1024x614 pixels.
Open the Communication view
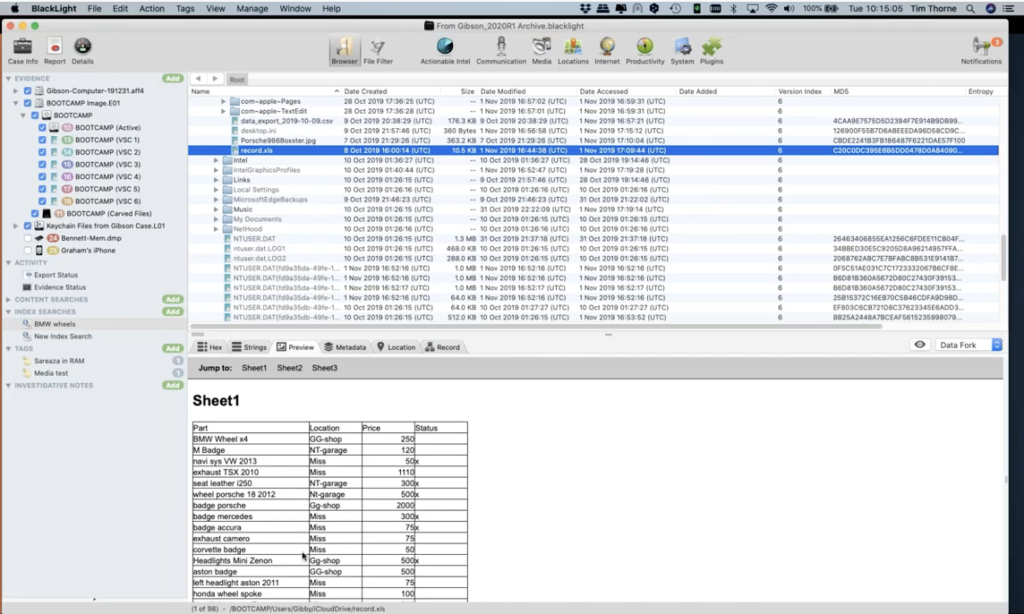501,51
